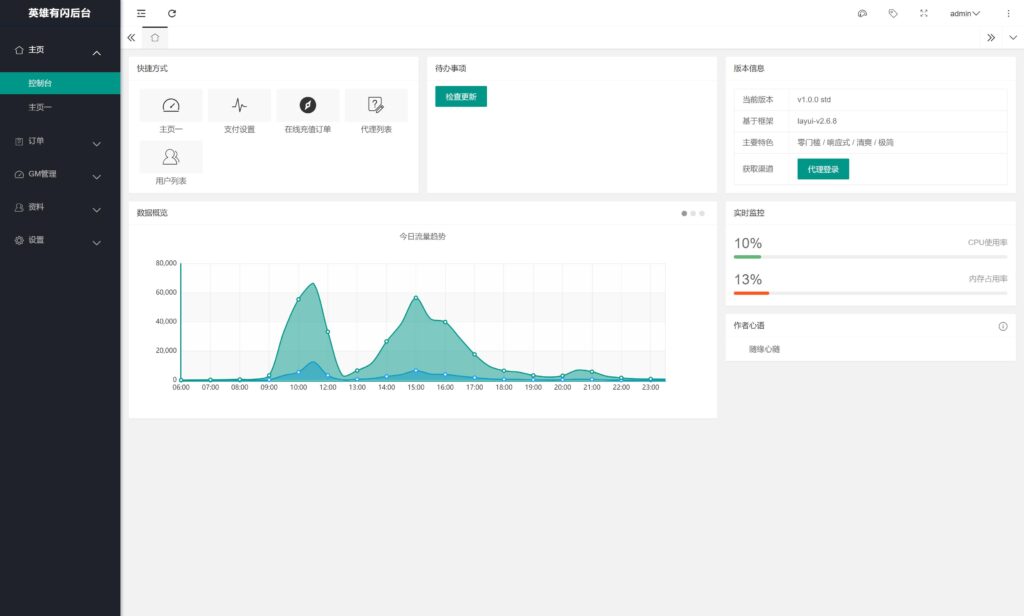
Task: Open the 代理列表 shortcut icon
Action: [376, 105]
